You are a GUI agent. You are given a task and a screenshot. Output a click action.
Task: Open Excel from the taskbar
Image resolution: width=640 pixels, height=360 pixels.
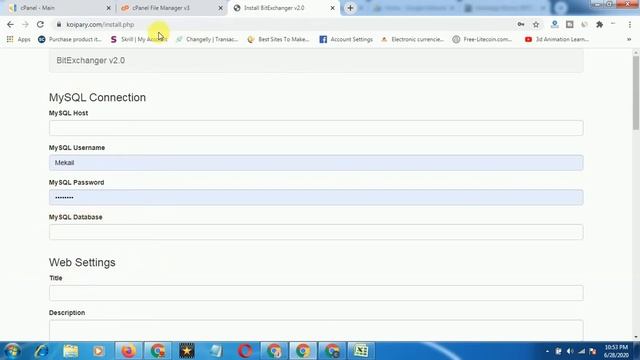[361, 351]
